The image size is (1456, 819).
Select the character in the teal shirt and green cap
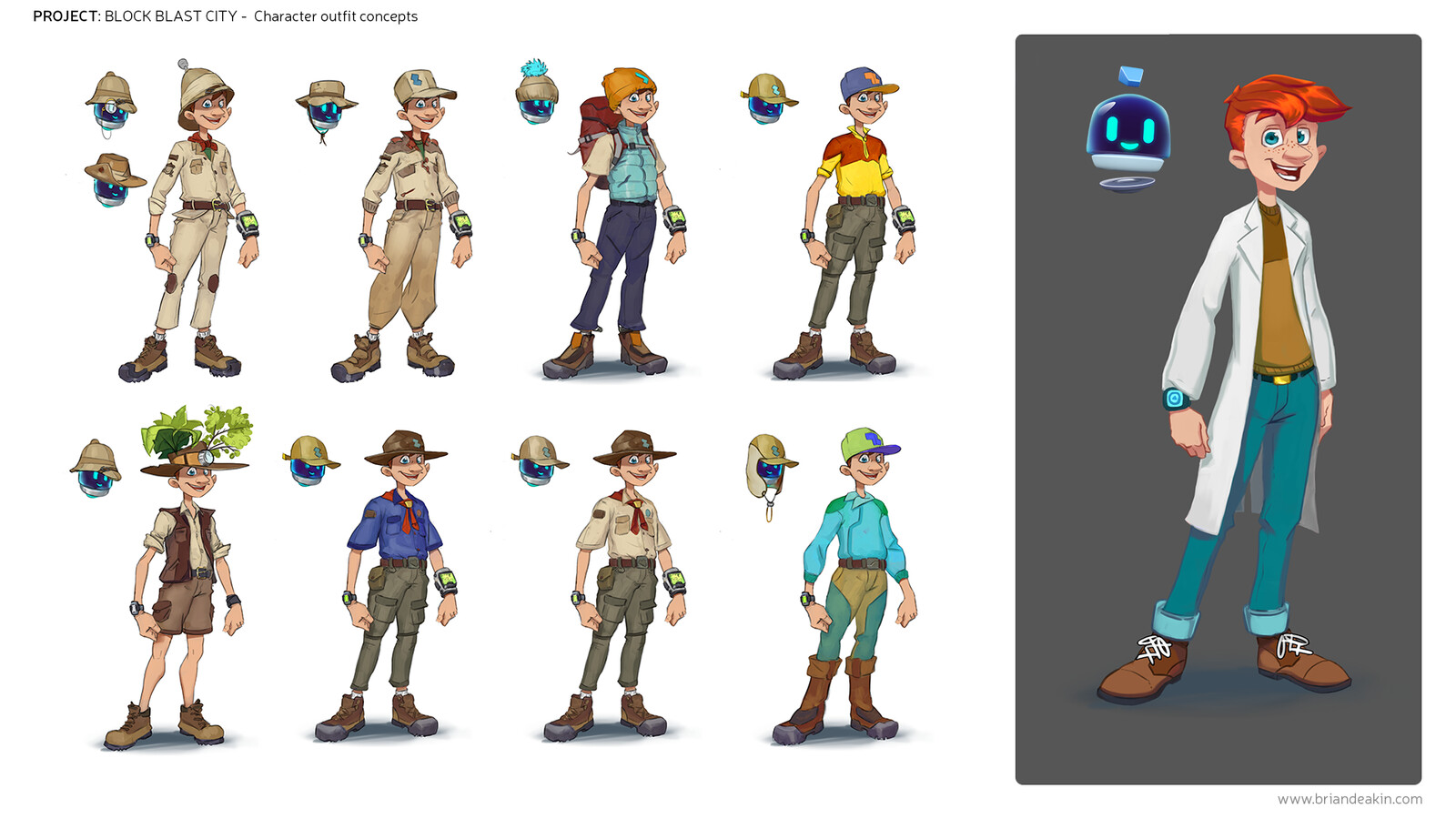tap(846, 585)
